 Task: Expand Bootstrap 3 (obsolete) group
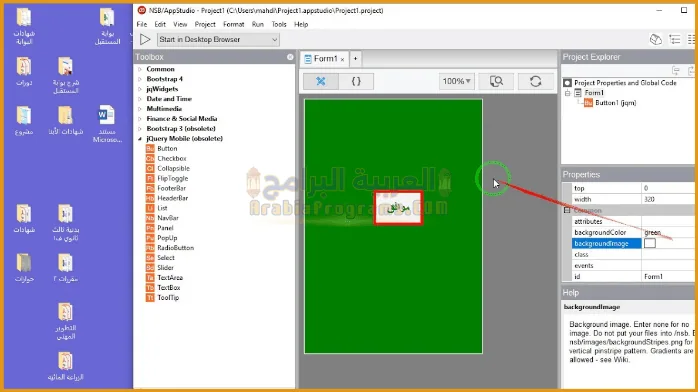[140, 129]
